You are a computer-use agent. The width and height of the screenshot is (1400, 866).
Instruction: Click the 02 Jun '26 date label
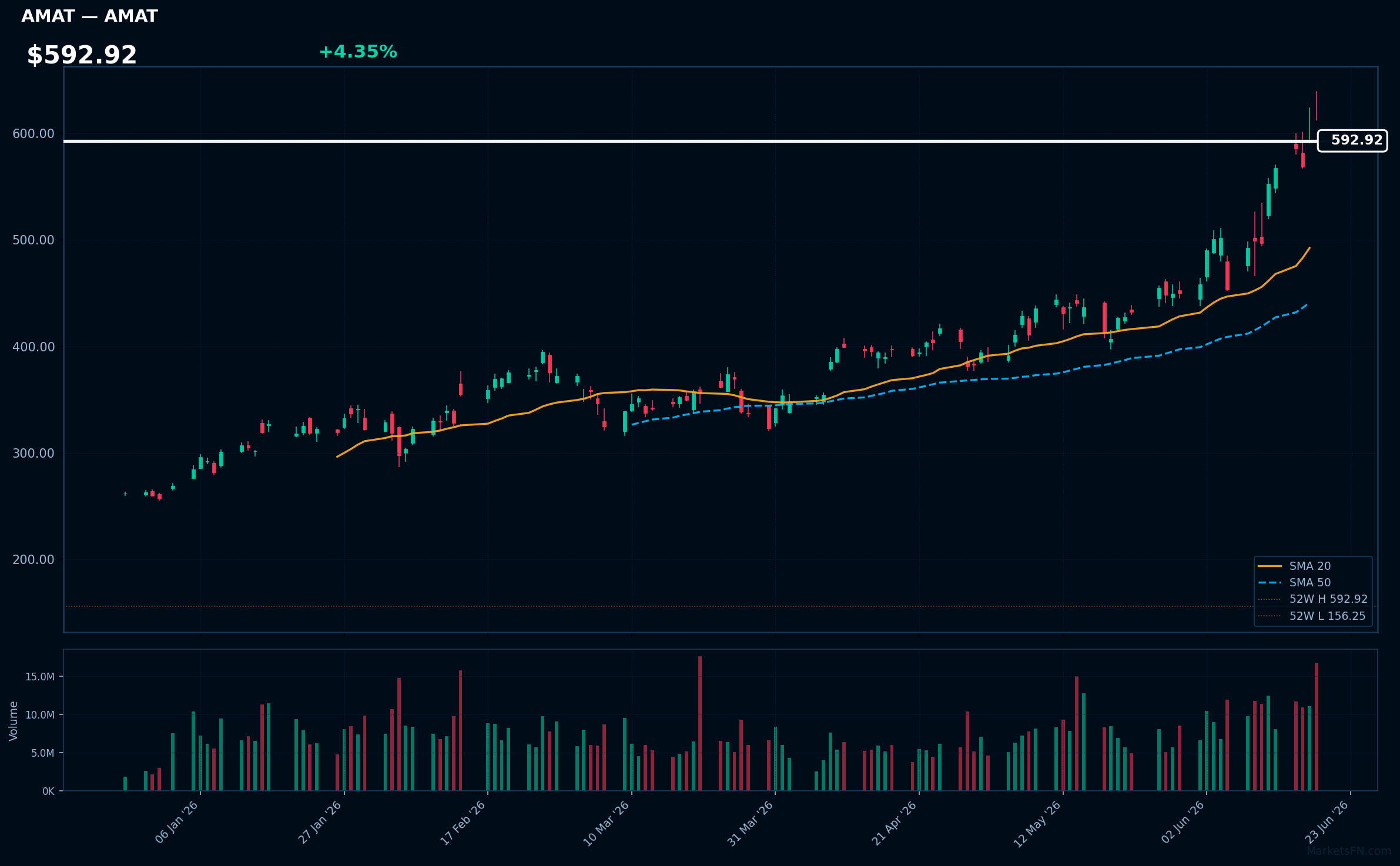[x=1183, y=823]
